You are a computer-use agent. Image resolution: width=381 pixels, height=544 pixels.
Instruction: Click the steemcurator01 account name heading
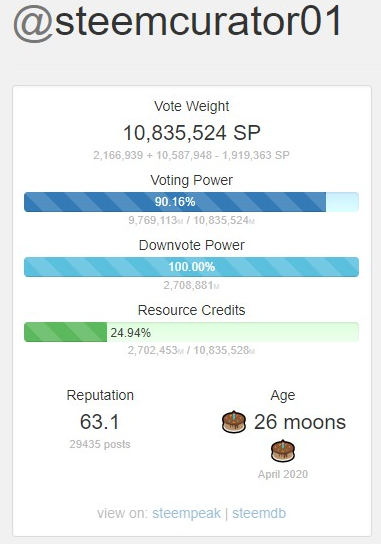[x=198, y=22]
